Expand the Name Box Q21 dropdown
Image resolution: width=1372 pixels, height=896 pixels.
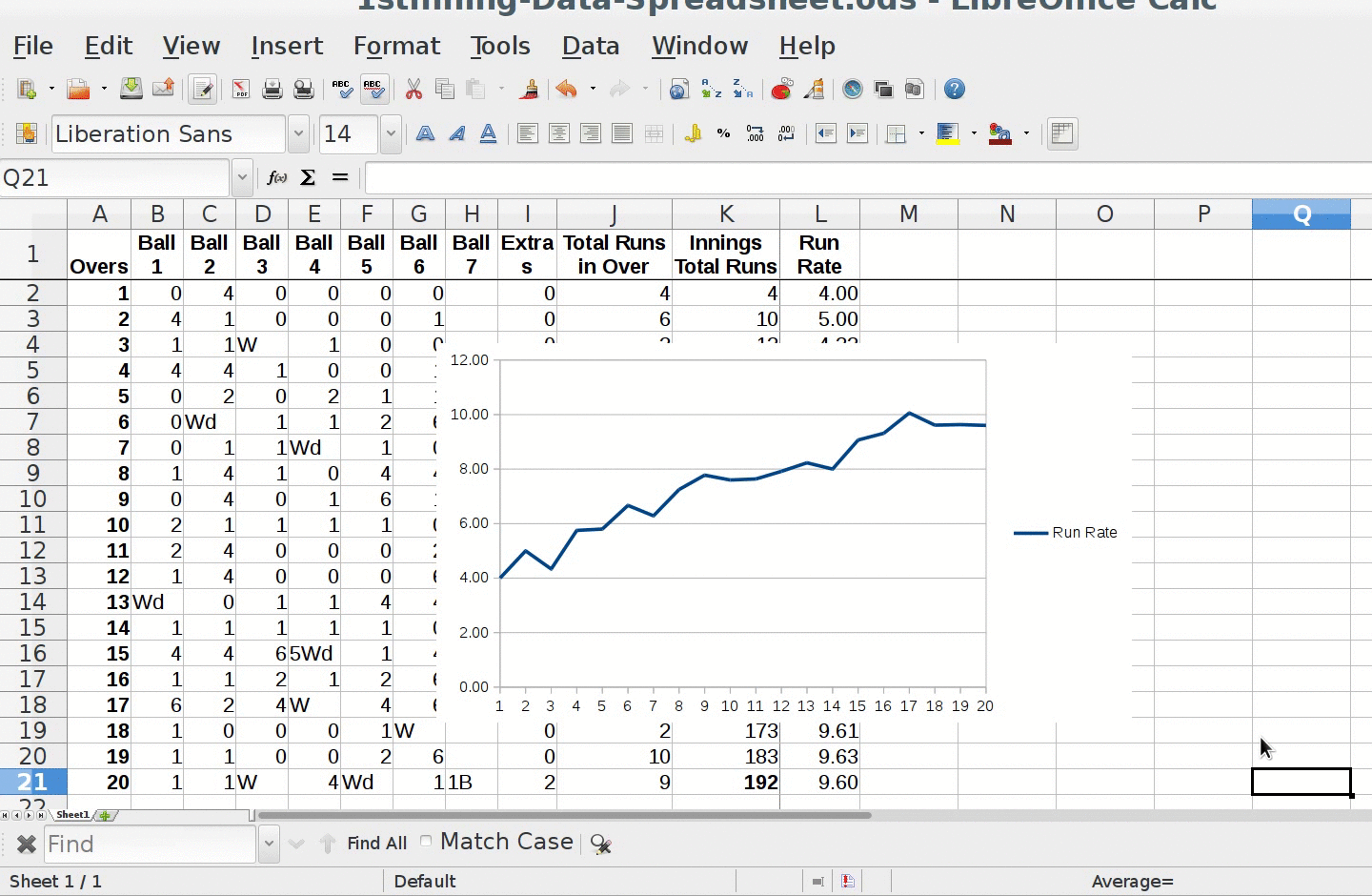point(242,177)
